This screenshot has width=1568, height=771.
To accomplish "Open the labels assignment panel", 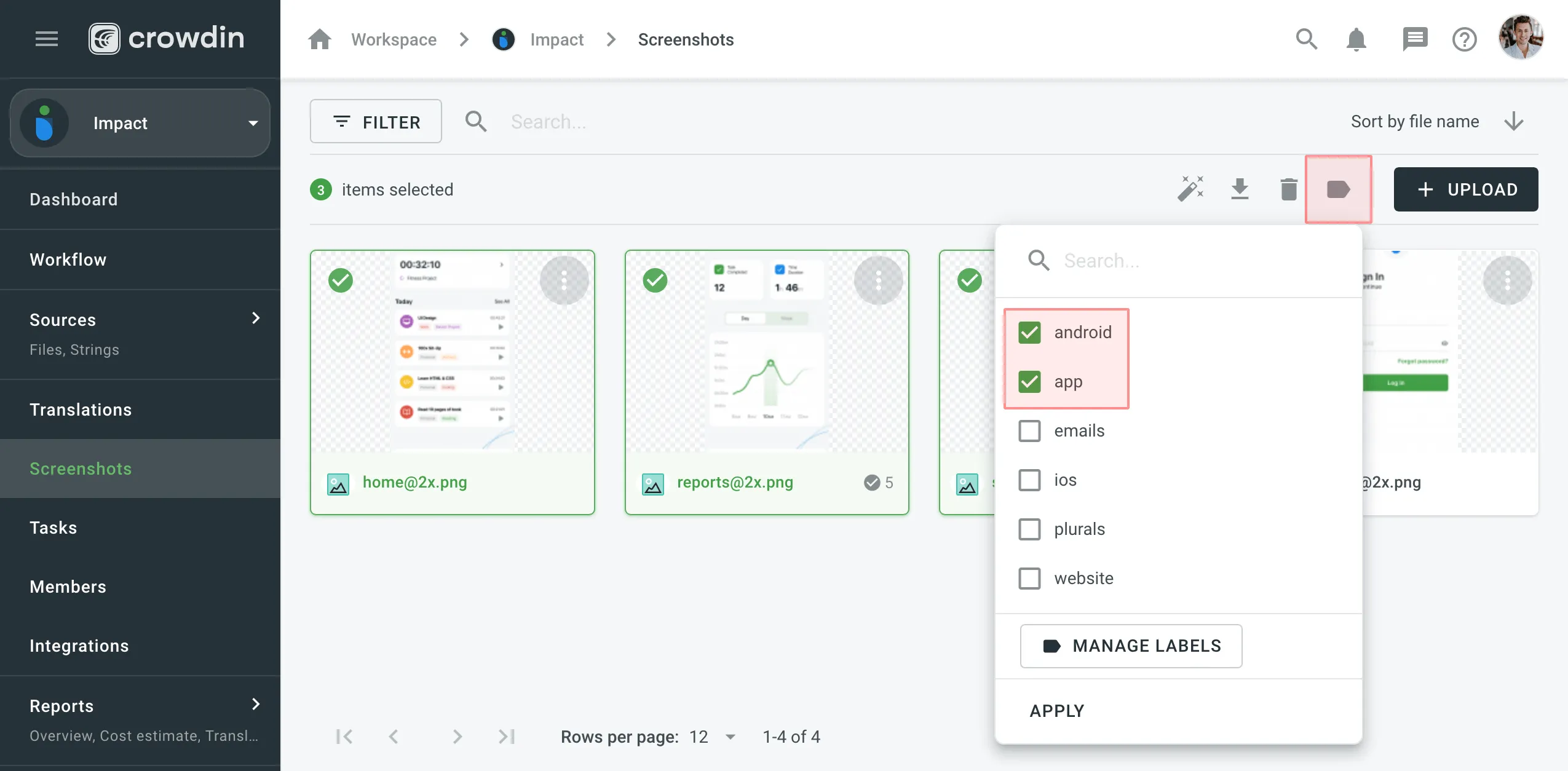I will [x=1338, y=189].
